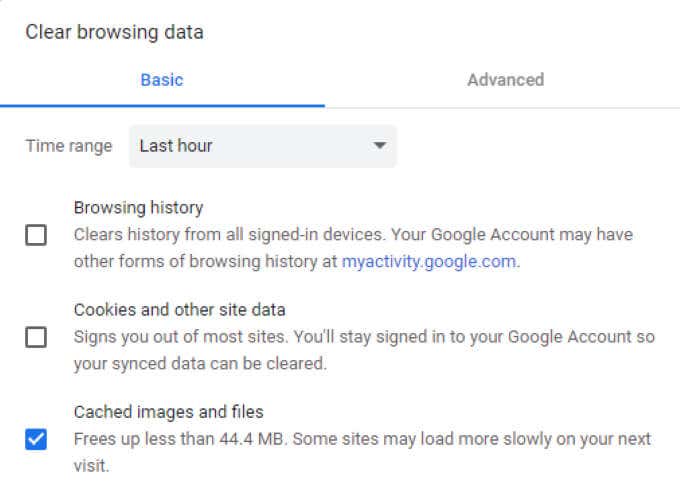Open the Advanced tab
The image size is (680, 484).
pyautogui.click(x=505, y=80)
